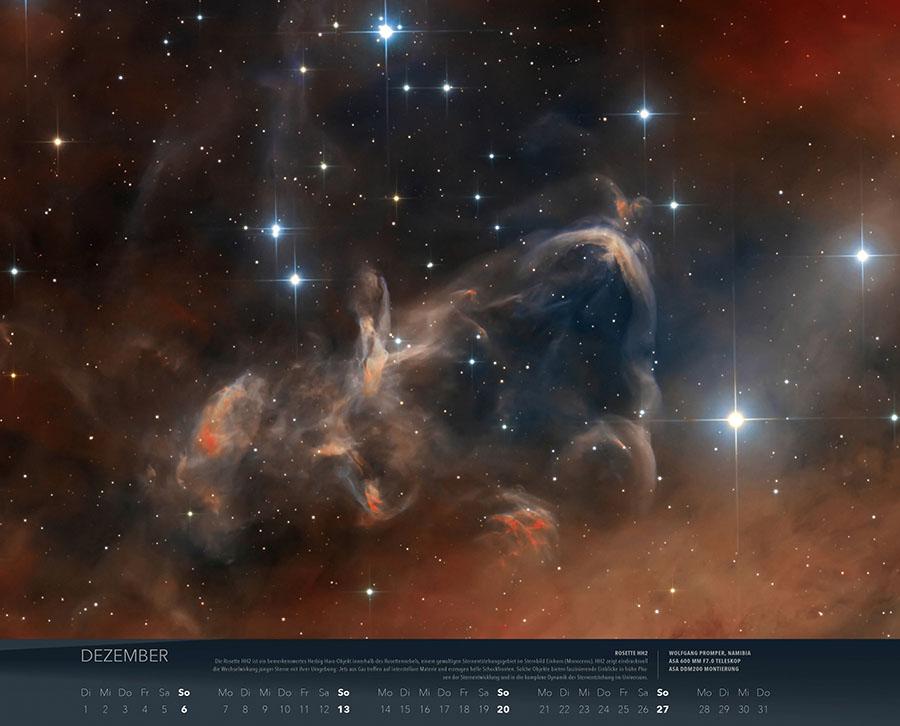This screenshot has width=900, height=726.
Task: Select Sunday the 13th in the calendar
Action: click(343, 709)
